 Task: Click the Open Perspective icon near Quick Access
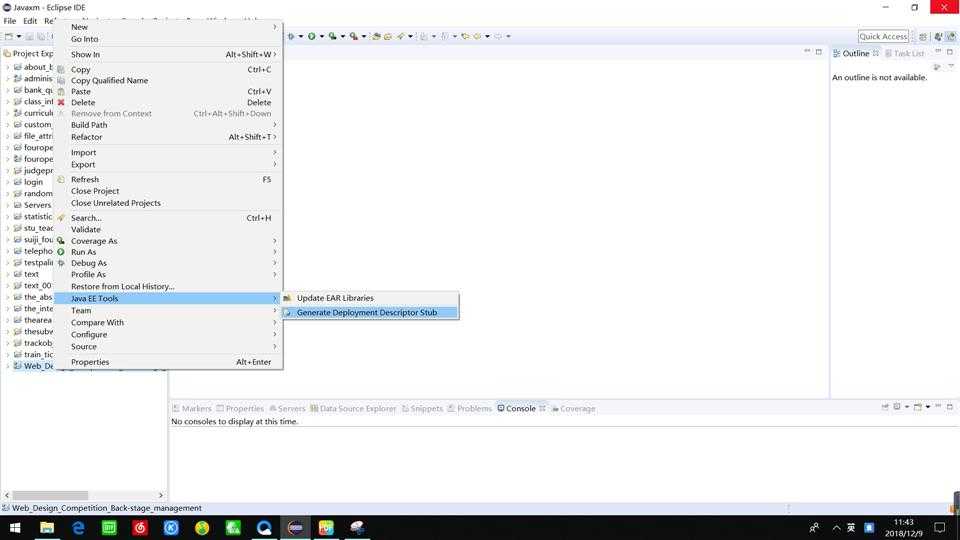tap(923, 37)
